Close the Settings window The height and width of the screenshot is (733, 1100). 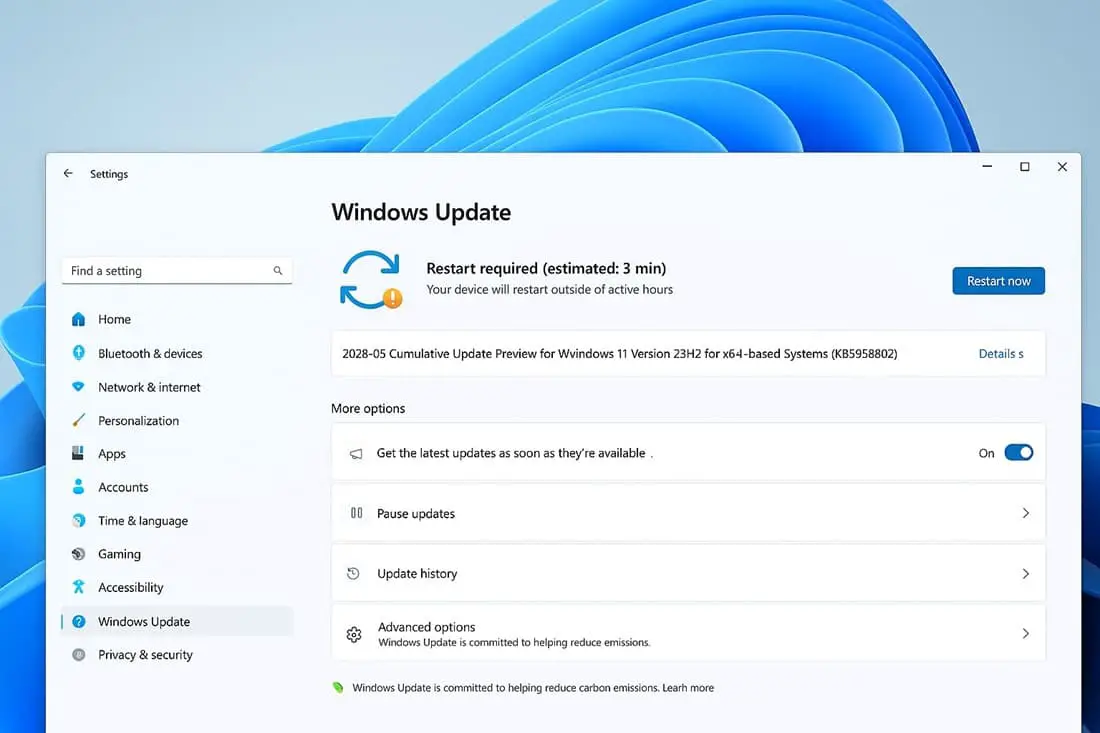[1062, 167]
